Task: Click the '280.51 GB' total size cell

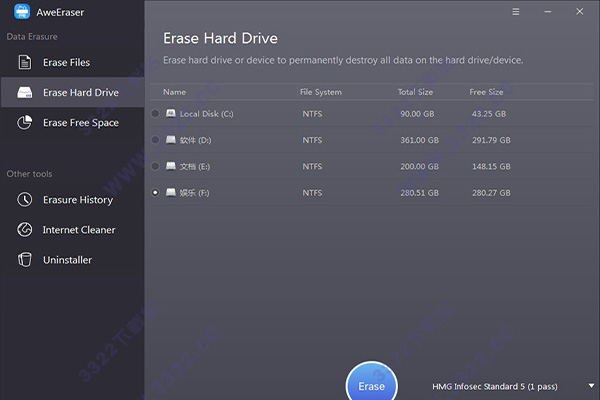Action: tap(419, 193)
